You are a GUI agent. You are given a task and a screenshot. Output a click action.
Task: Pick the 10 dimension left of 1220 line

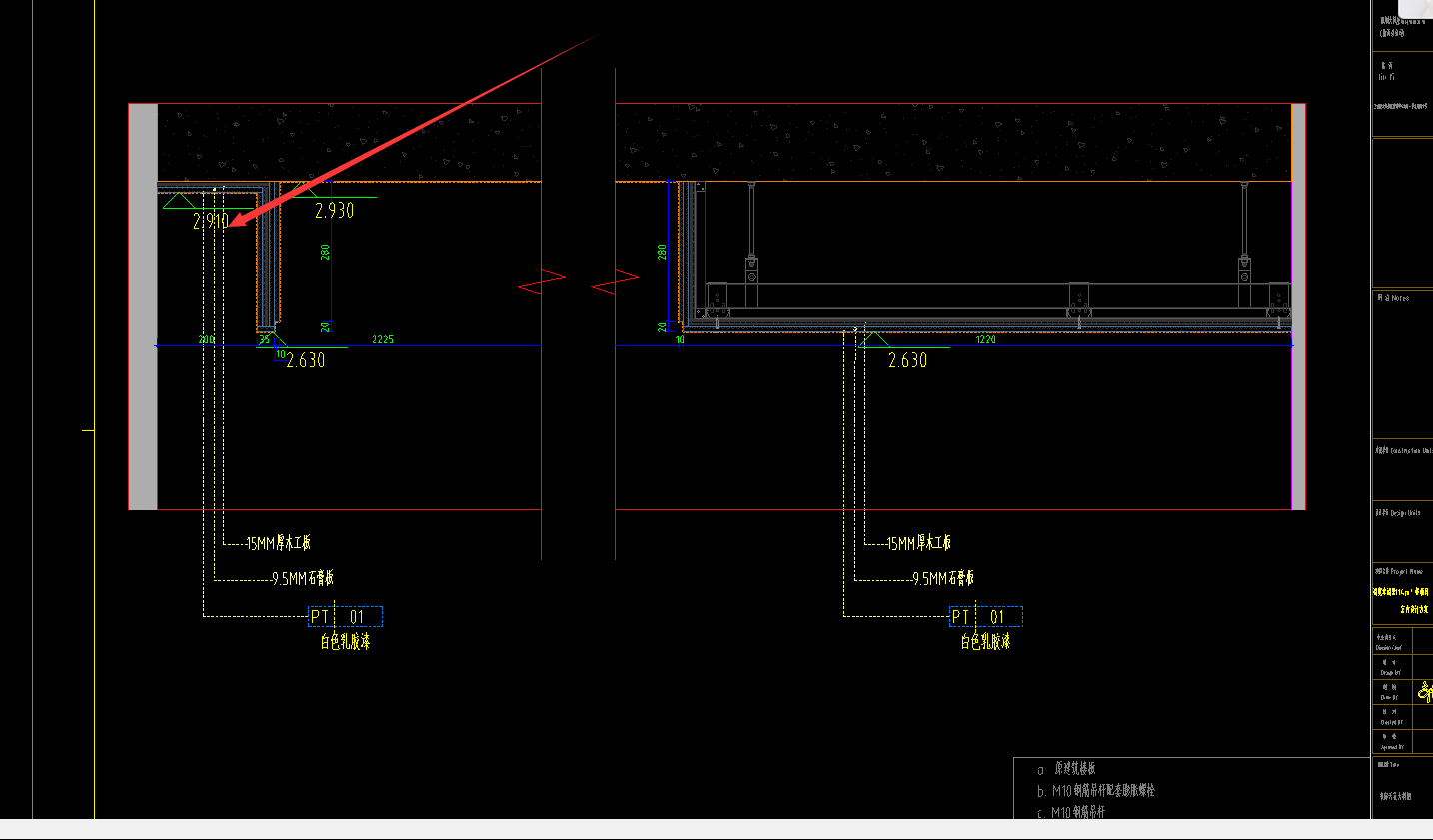680,340
